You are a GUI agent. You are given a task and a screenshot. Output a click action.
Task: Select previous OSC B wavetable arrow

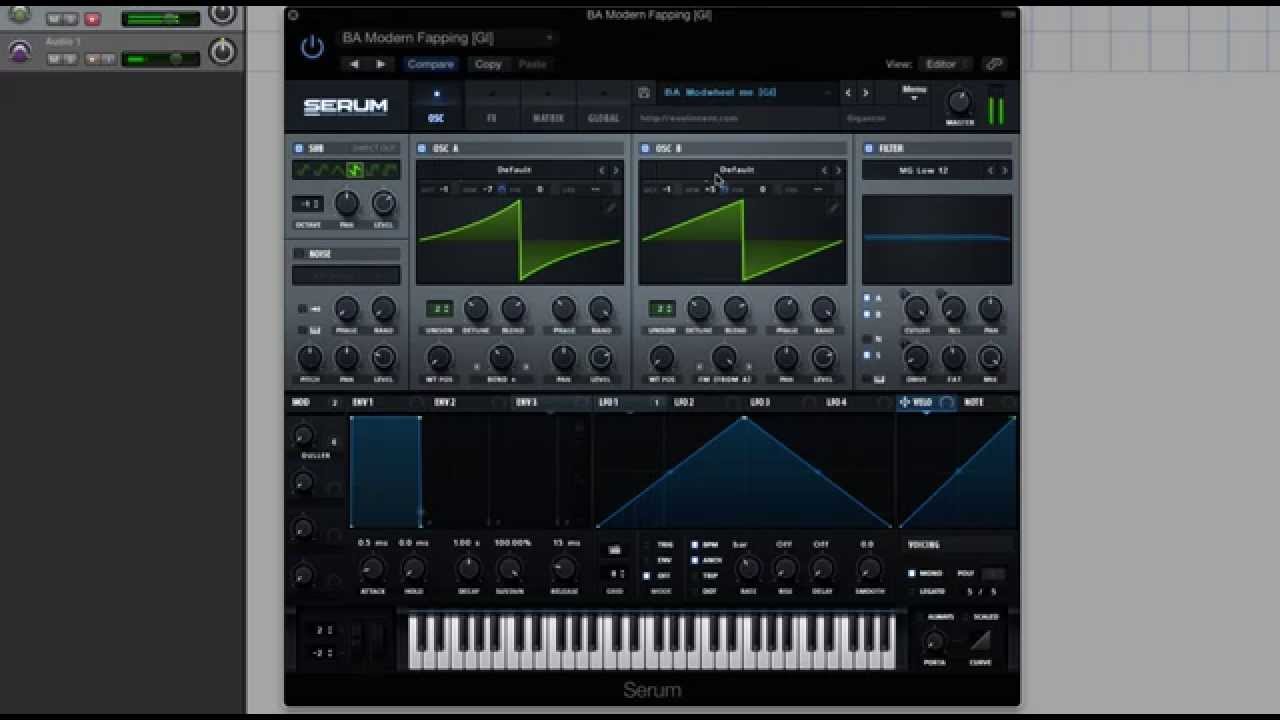(824, 170)
